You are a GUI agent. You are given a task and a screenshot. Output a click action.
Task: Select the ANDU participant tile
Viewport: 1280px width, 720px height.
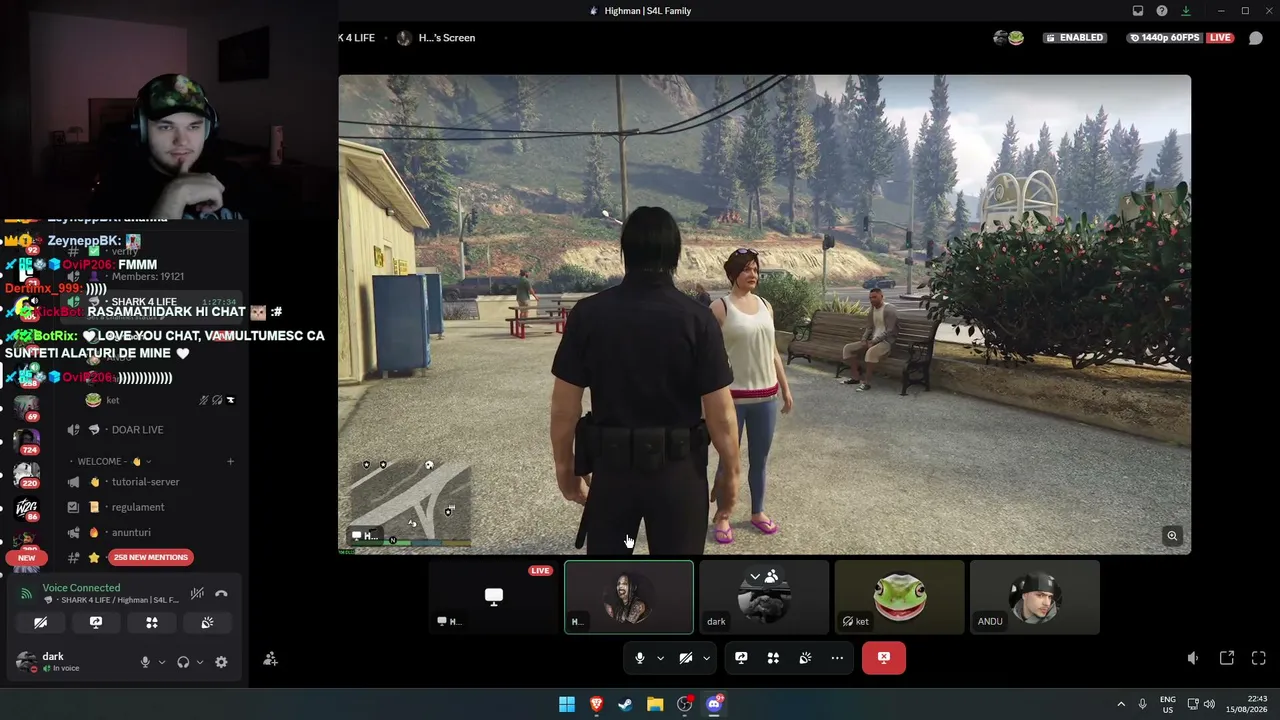point(1034,597)
